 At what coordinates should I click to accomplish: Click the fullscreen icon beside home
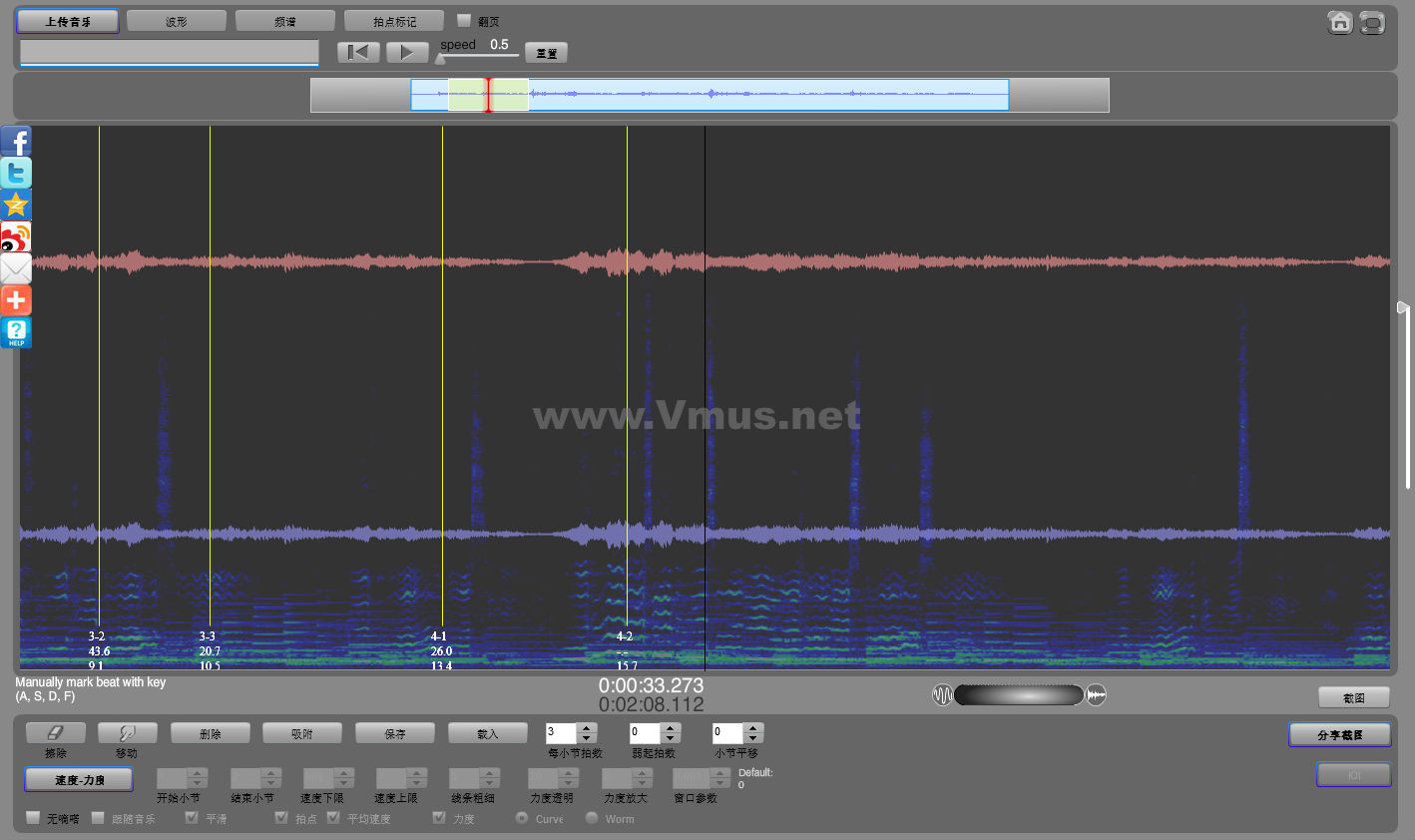click(x=1372, y=22)
